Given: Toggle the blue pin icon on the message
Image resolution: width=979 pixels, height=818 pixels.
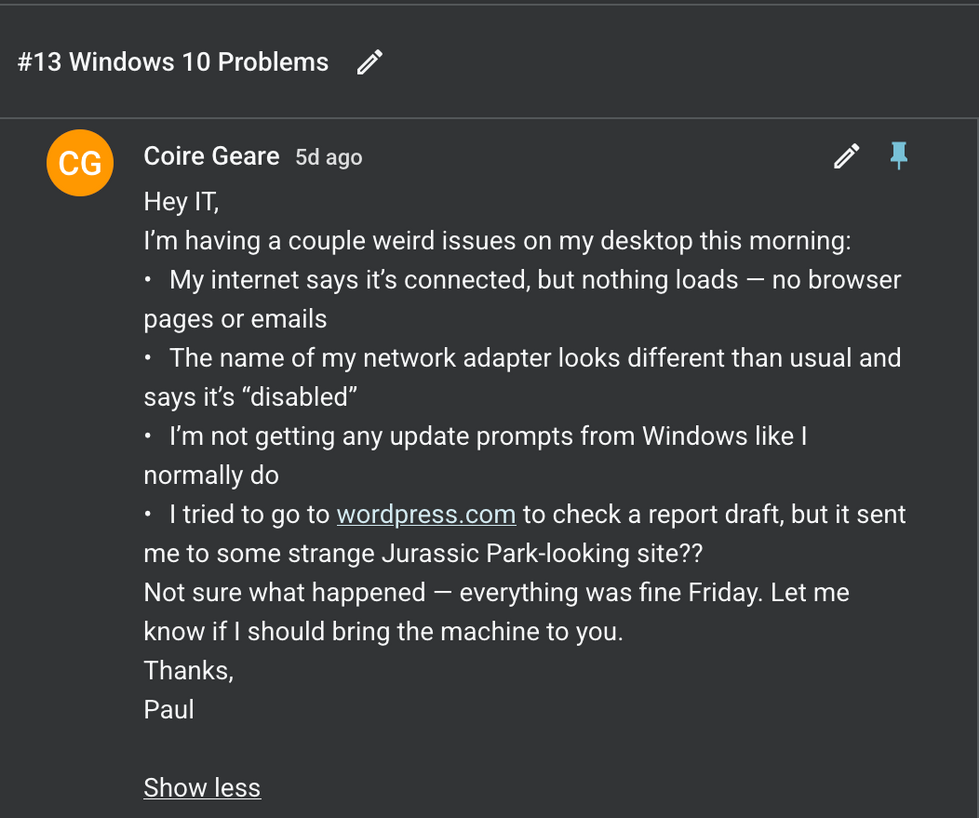Looking at the screenshot, I should [x=899, y=155].
